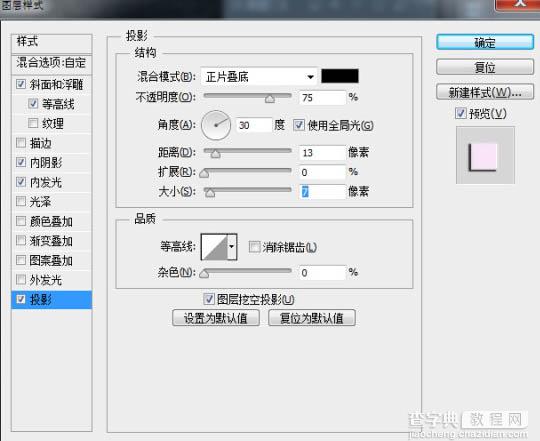Click the 等高线 contour thumbnail
540x441 pixels.
(214, 246)
